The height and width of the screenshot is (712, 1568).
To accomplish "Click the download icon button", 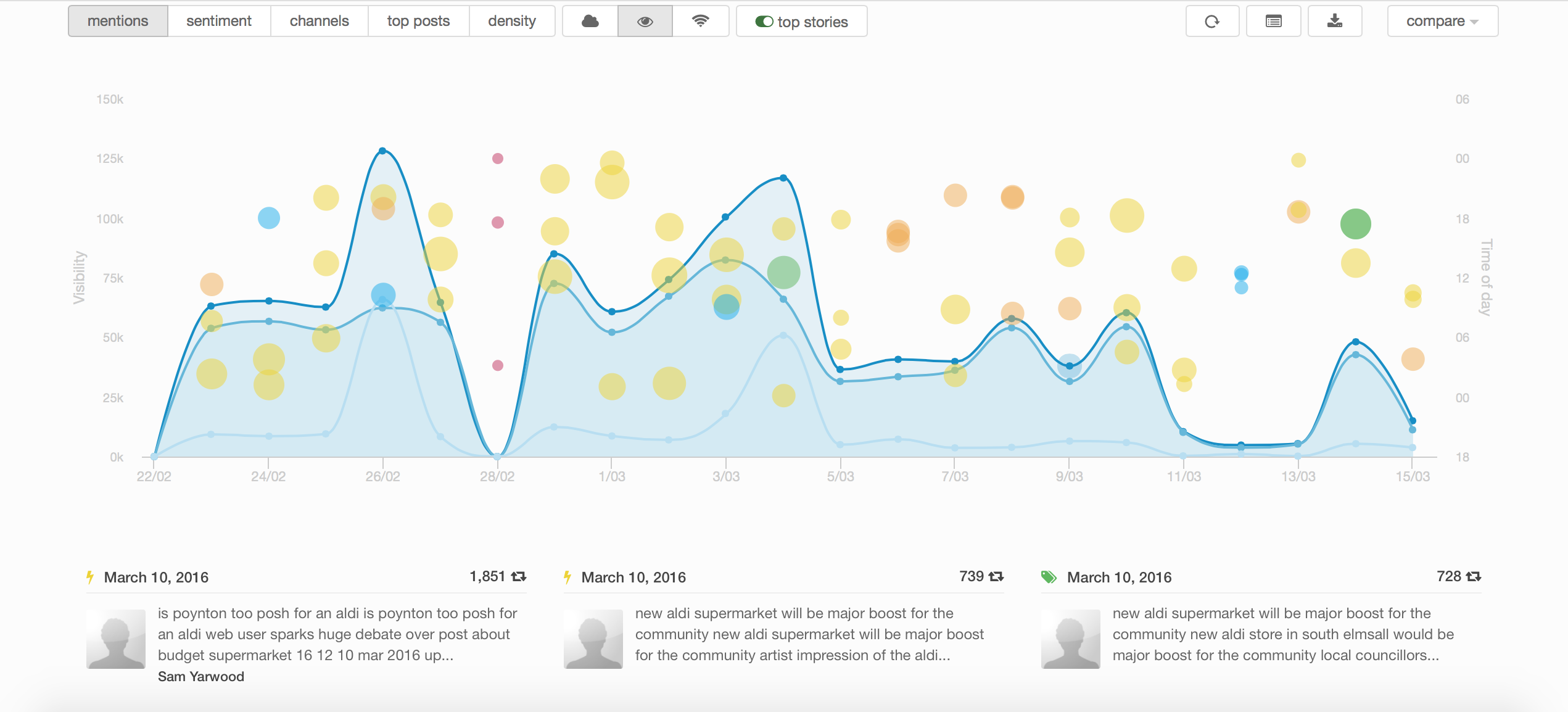I will pos(1334,22).
